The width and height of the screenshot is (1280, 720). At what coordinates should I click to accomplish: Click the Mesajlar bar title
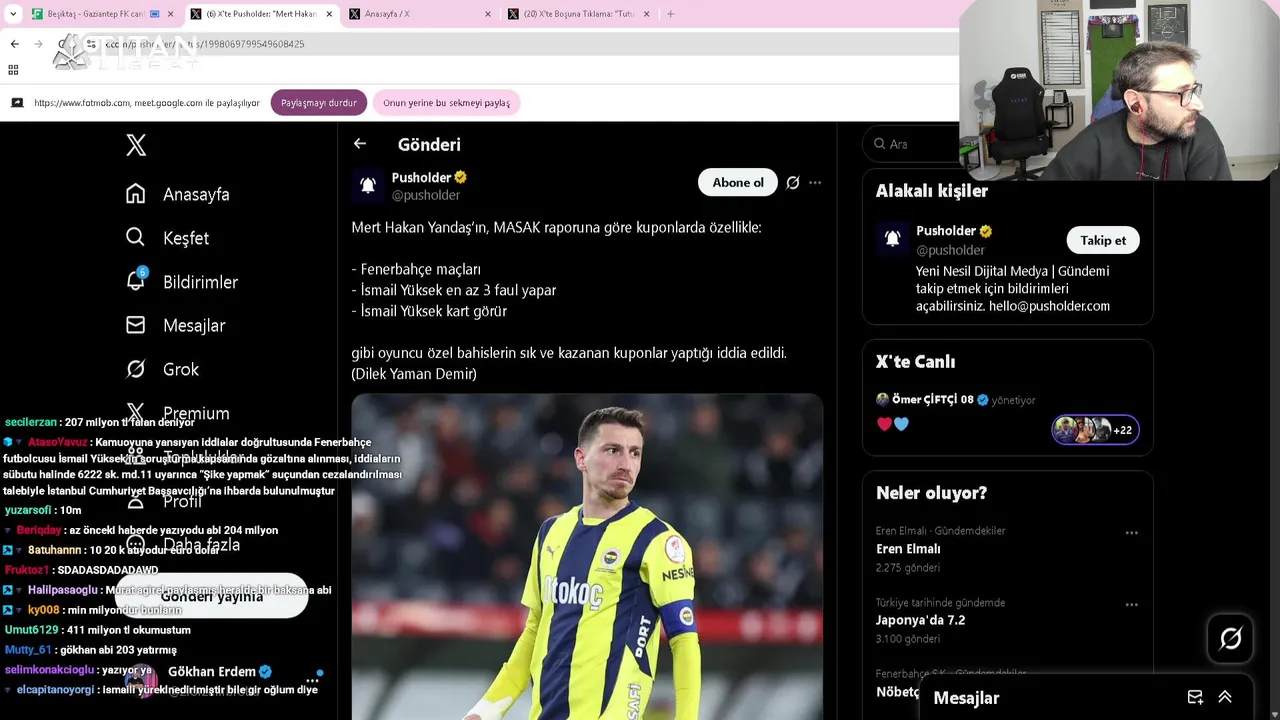click(966, 698)
